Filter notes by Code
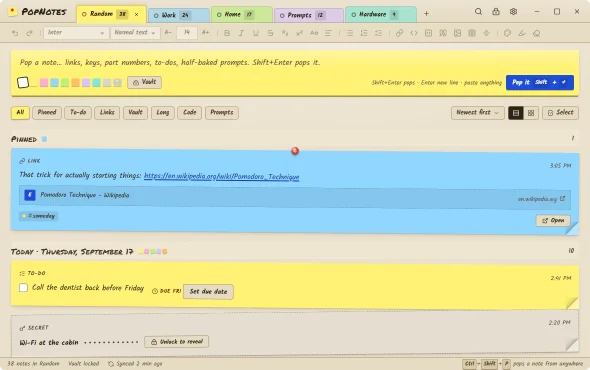This screenshot has width=590, height=370. coord(190,113)
